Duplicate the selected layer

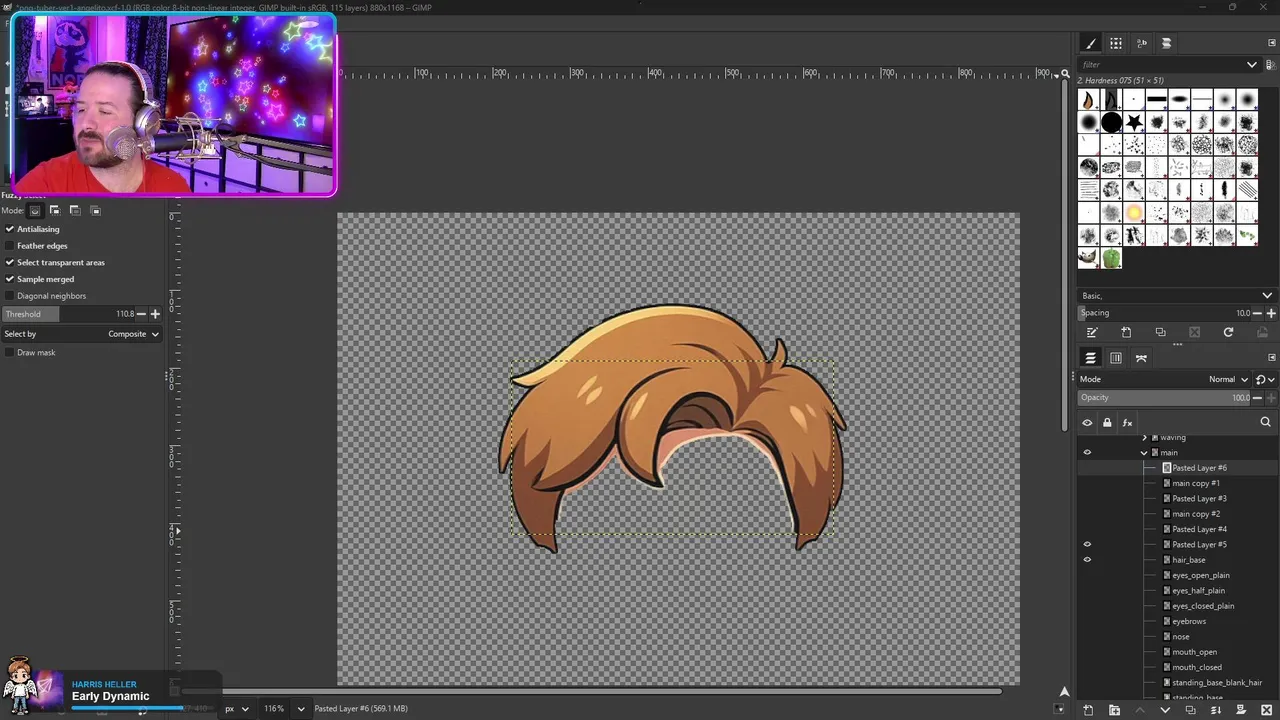(x=1190, y=710)
